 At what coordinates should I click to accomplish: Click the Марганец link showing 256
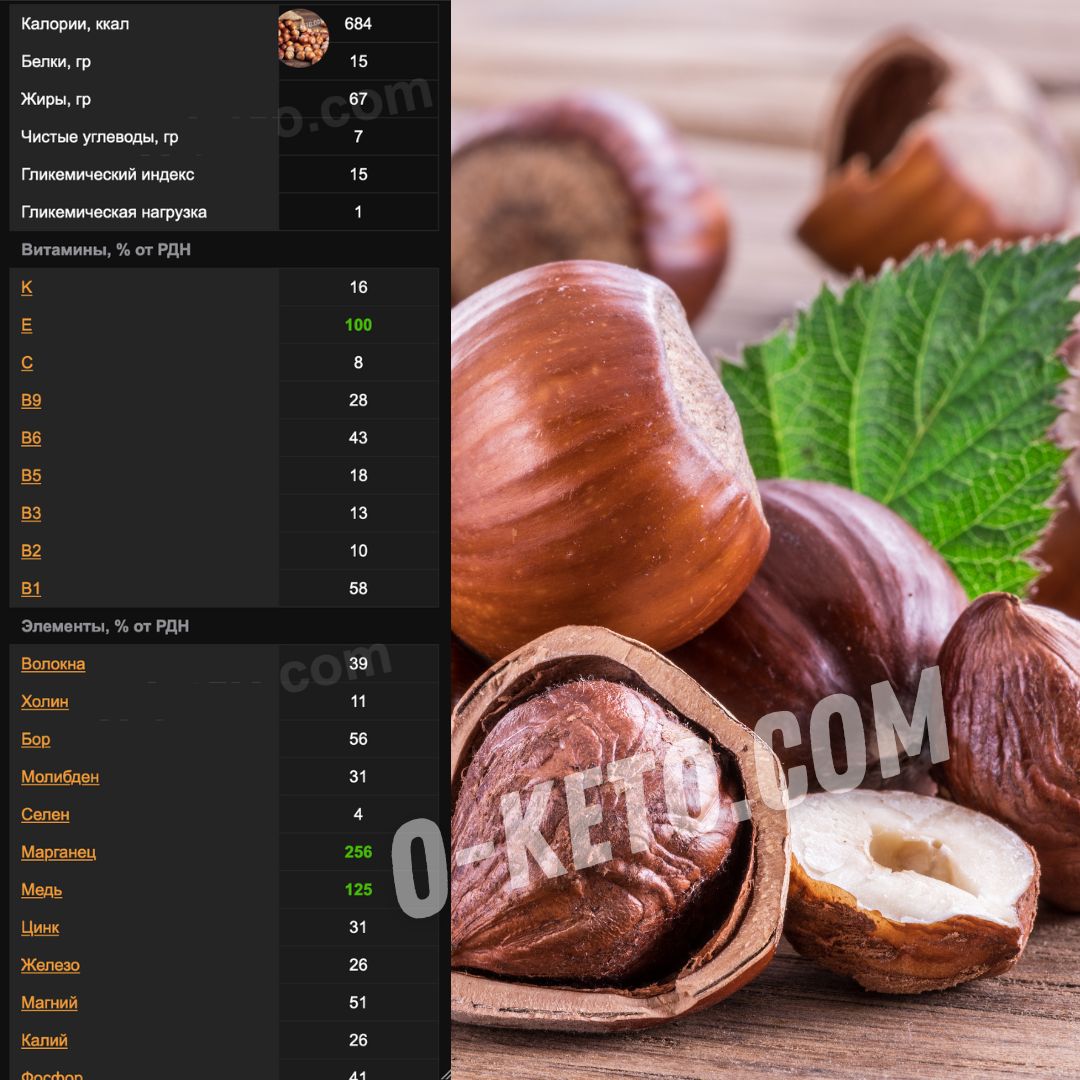[x=60, y=852]
